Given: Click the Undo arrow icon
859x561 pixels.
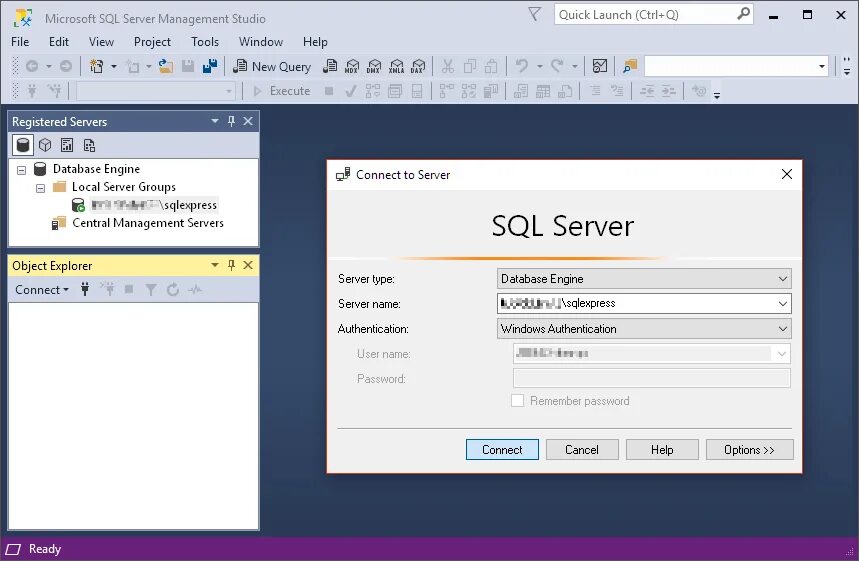Looking at the screenshot, I should pos(522,66).
